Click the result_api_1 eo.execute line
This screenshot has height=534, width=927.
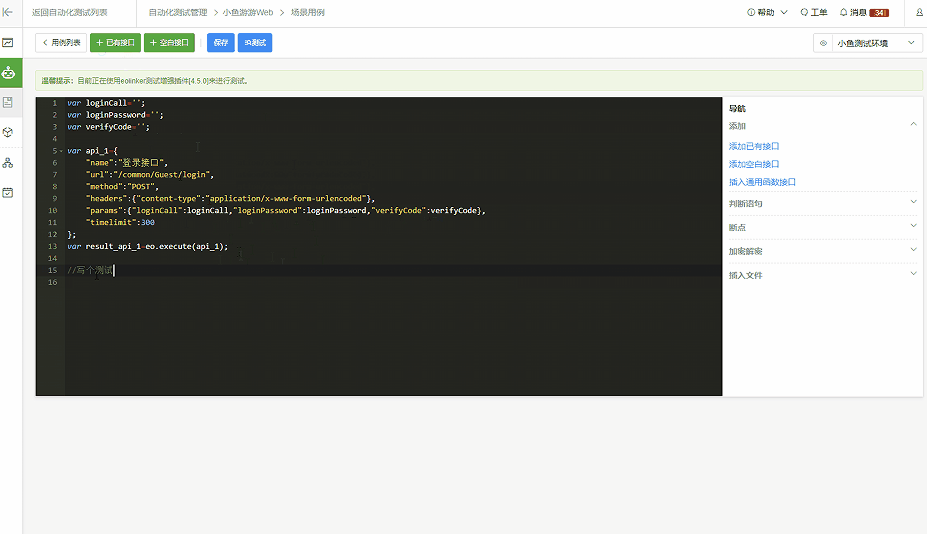[147, 246]
